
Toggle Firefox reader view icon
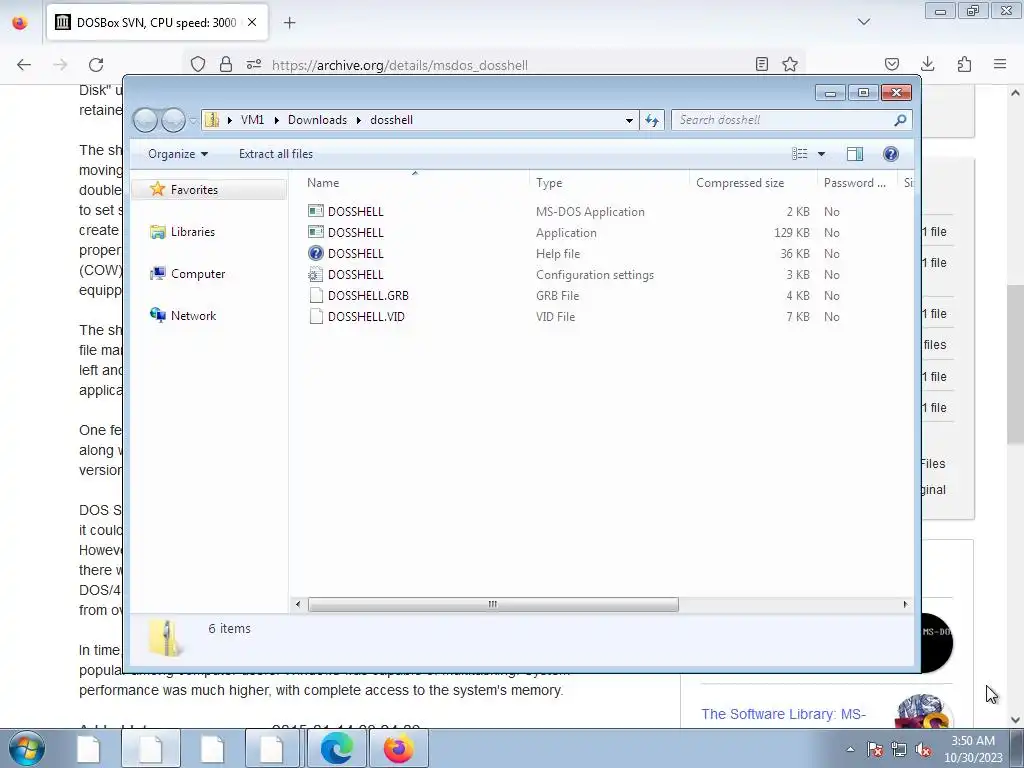tap(761, 64)
